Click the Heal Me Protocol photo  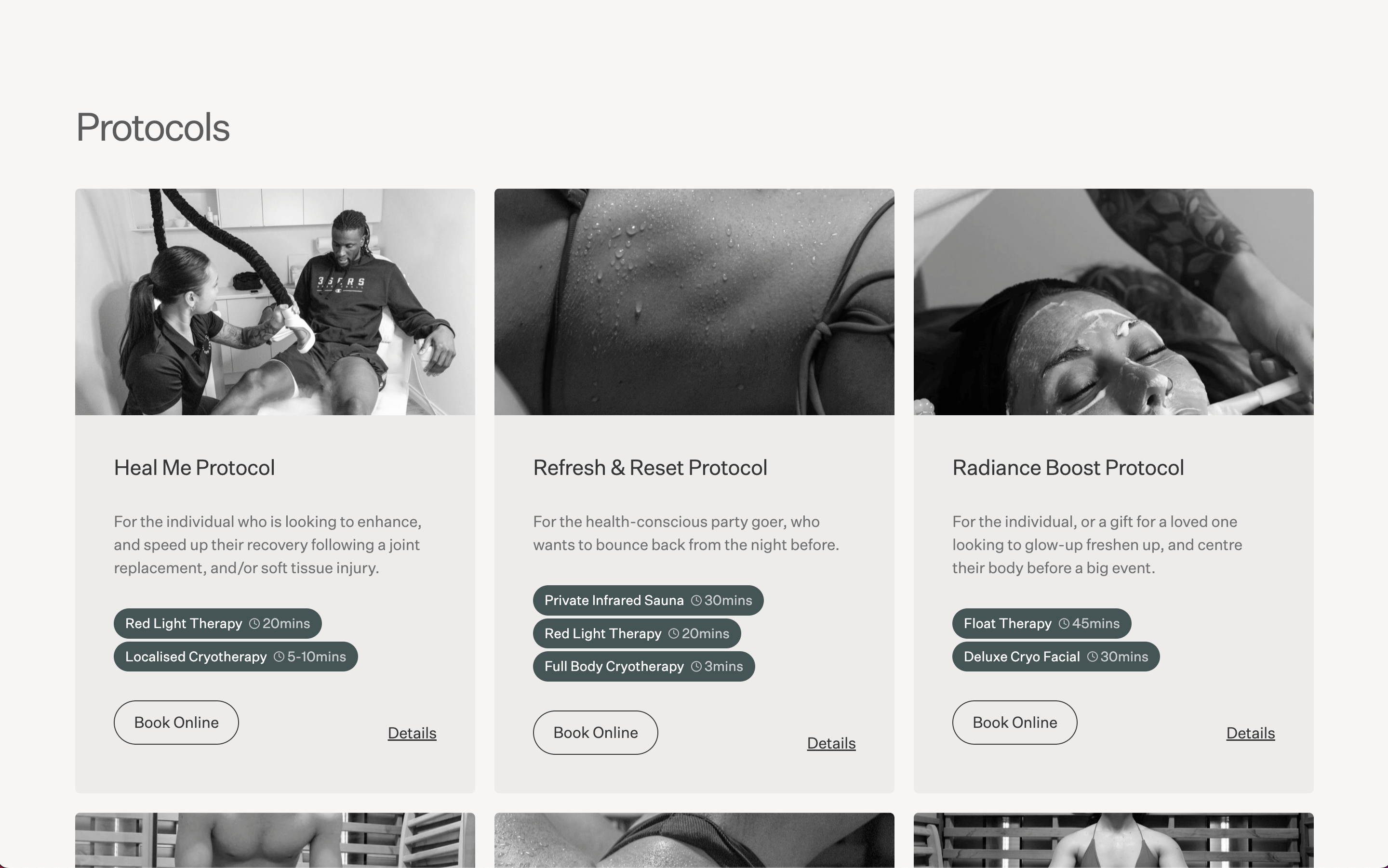click(x=275, y=302)
